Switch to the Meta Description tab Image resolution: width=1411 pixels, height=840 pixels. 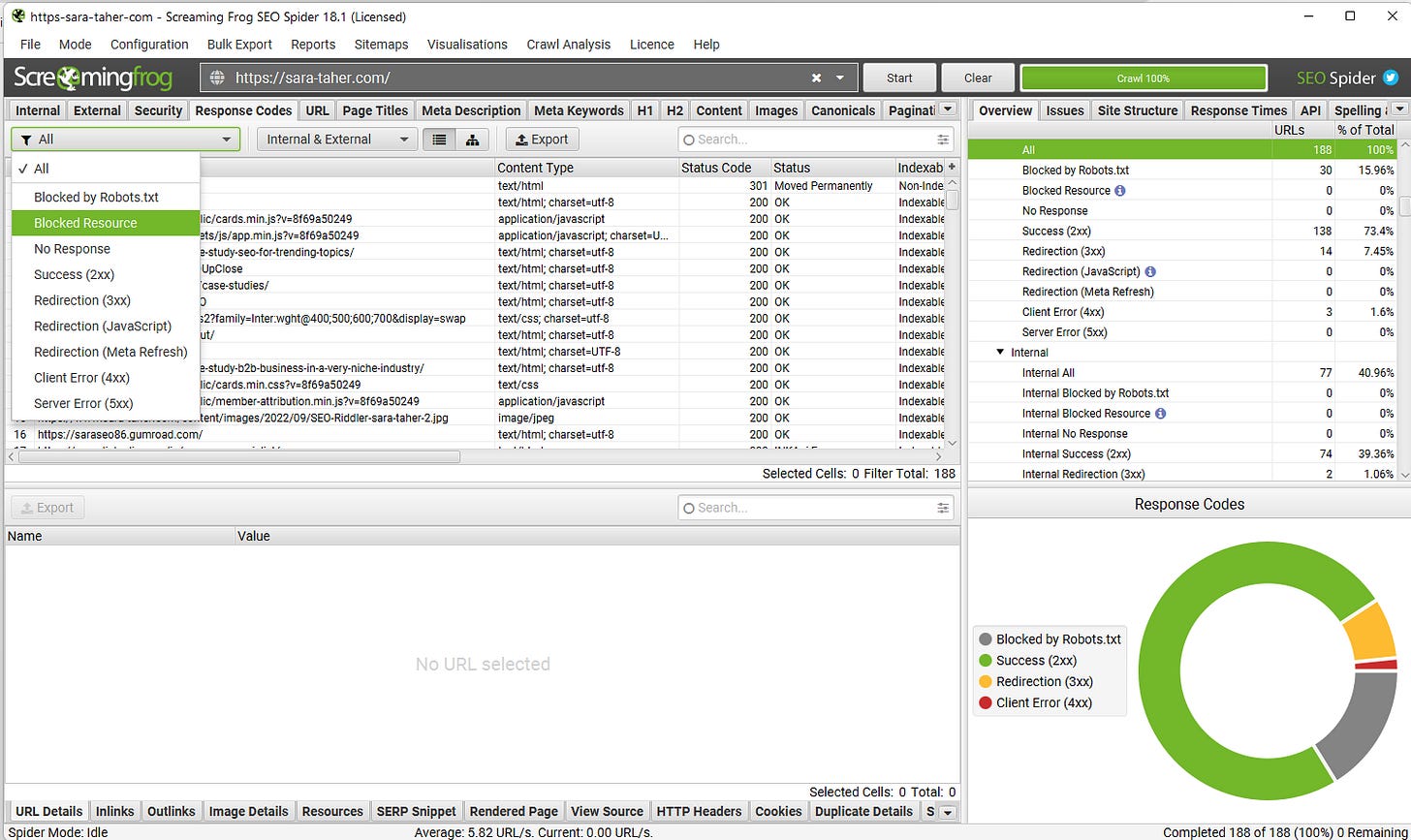point(472,110)
